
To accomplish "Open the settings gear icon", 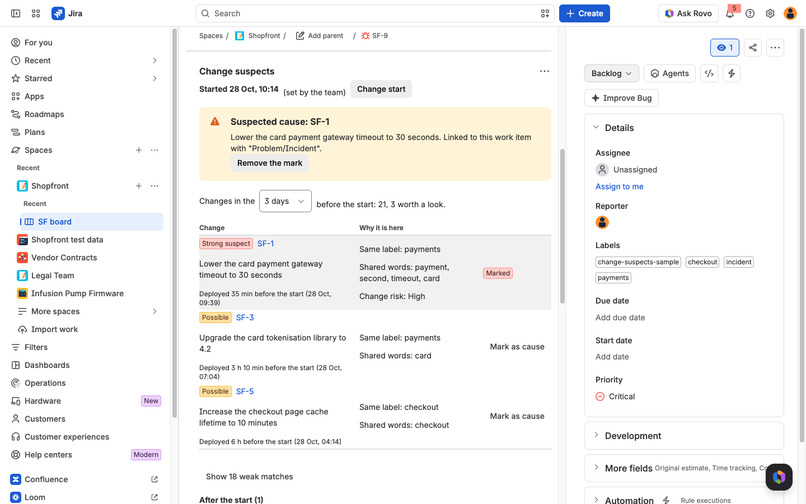I will (770, 13).
